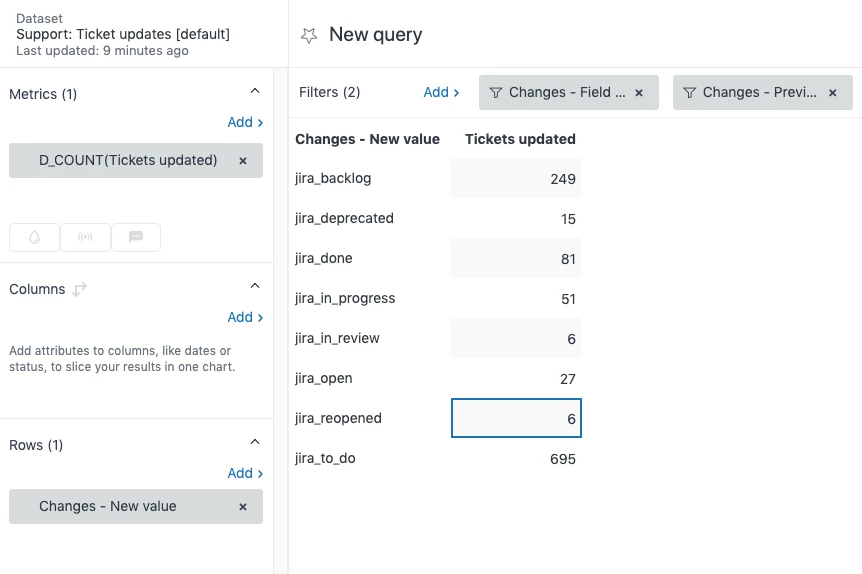Click the droplet color icon under metrics

click(x=34, y=237)
